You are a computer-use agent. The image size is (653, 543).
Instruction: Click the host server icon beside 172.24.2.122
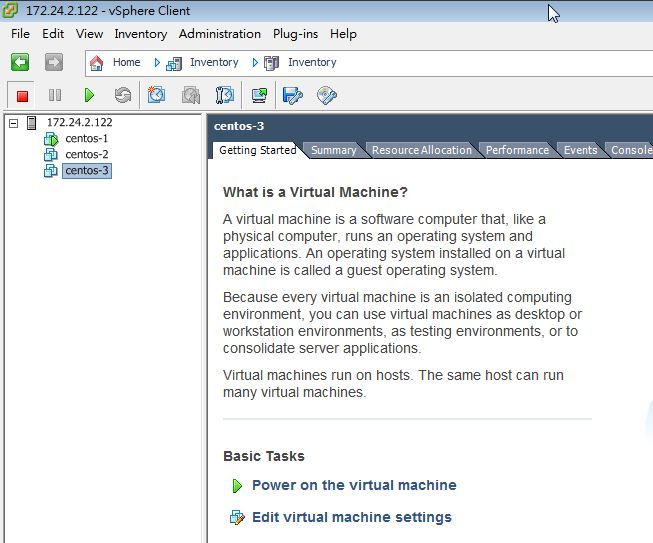[31, 123]
